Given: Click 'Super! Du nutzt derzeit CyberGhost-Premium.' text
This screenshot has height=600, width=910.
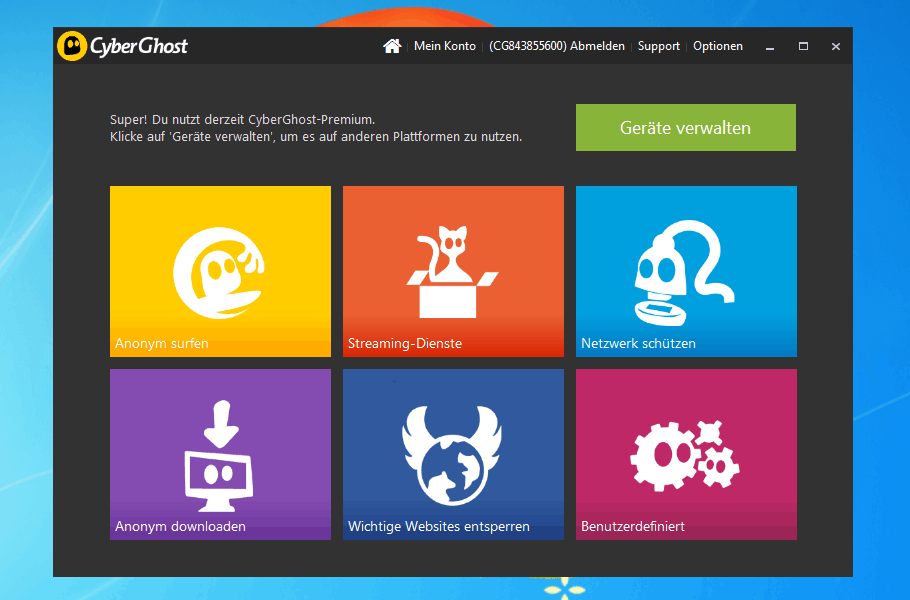Looking at the screenshot, I should 243,120.
